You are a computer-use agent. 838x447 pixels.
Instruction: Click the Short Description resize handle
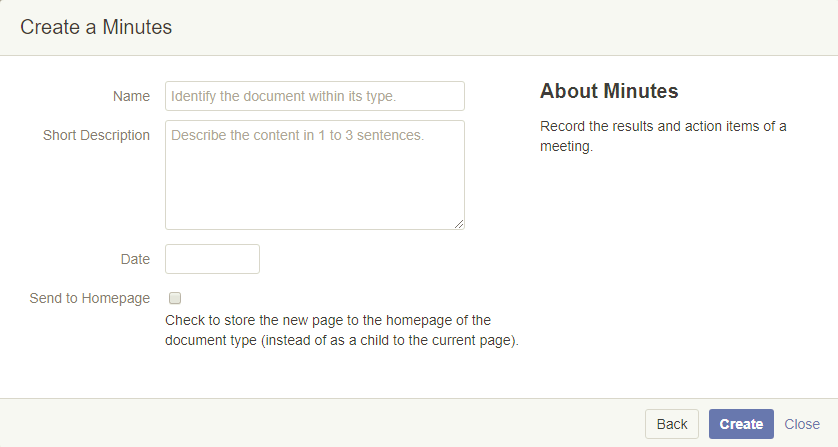(x=459, y=224)
